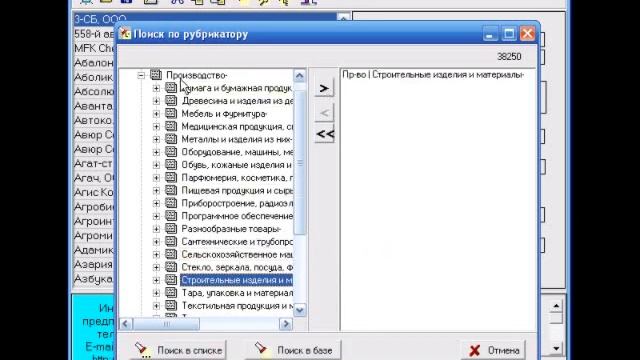Select Программное обеспечение category
640x360 pixels.
(237, 216)
